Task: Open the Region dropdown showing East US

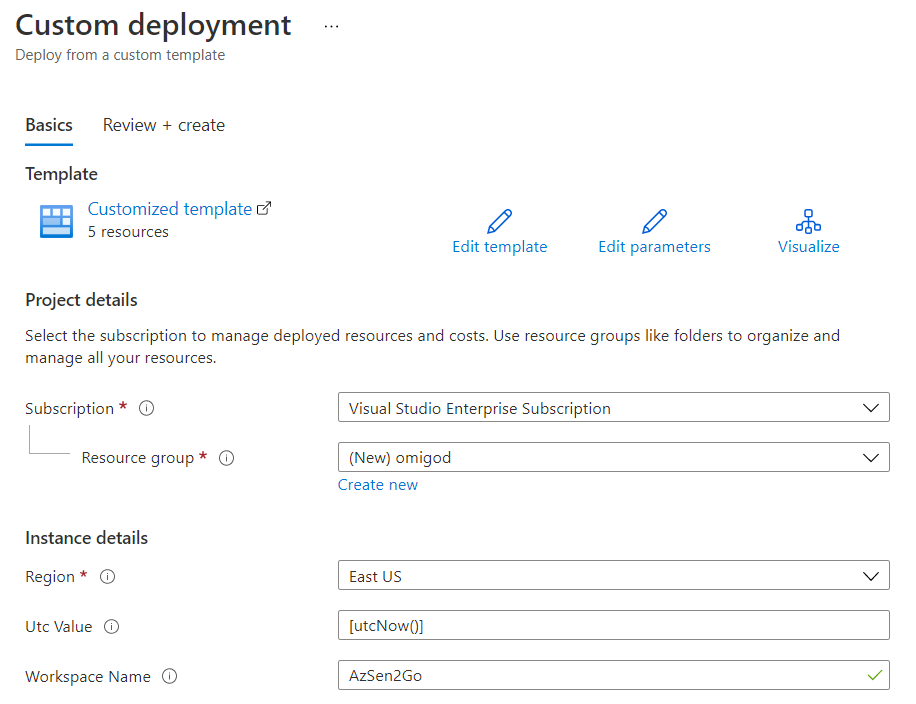Action: (613, 575)
